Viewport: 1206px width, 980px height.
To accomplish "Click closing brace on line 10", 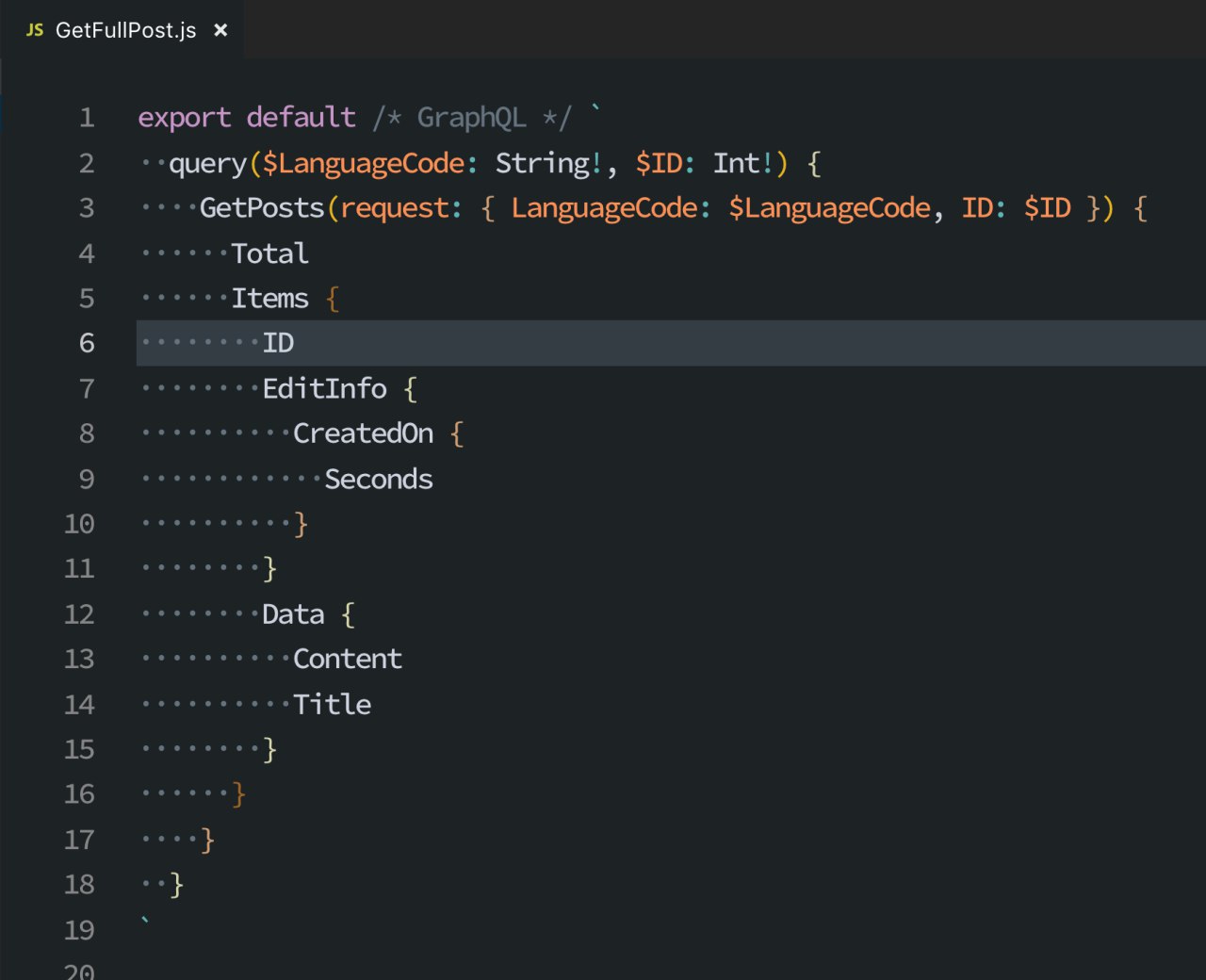I will click(x=301, y=524).
